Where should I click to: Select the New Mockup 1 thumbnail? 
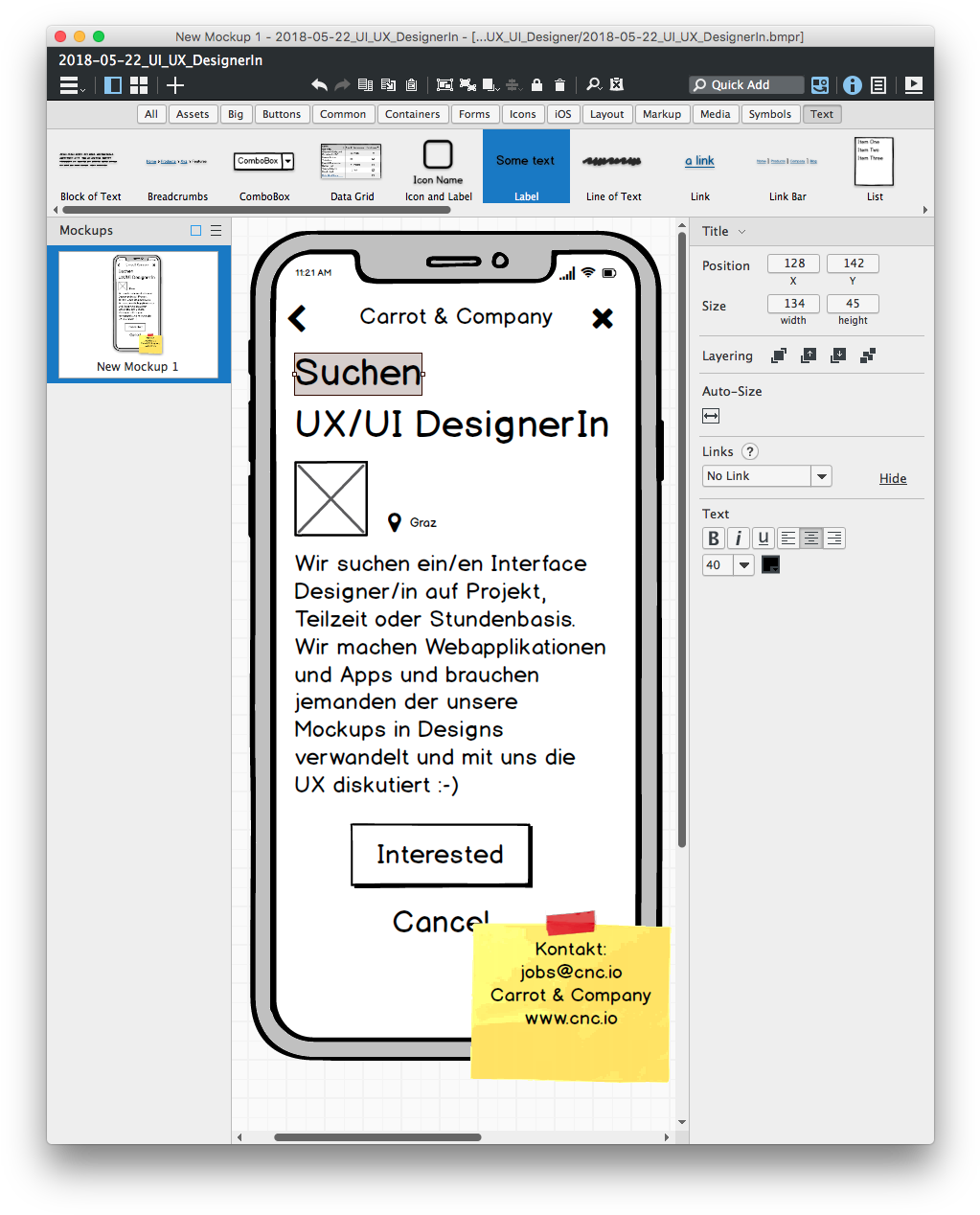click(138, 313)
